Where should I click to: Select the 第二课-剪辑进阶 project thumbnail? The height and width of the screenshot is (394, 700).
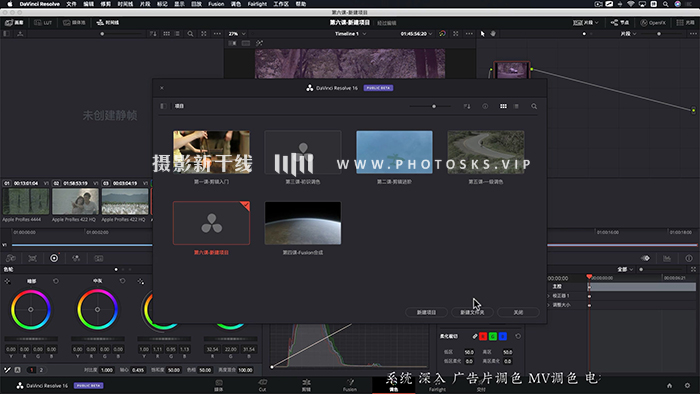[x=394, y=152]
